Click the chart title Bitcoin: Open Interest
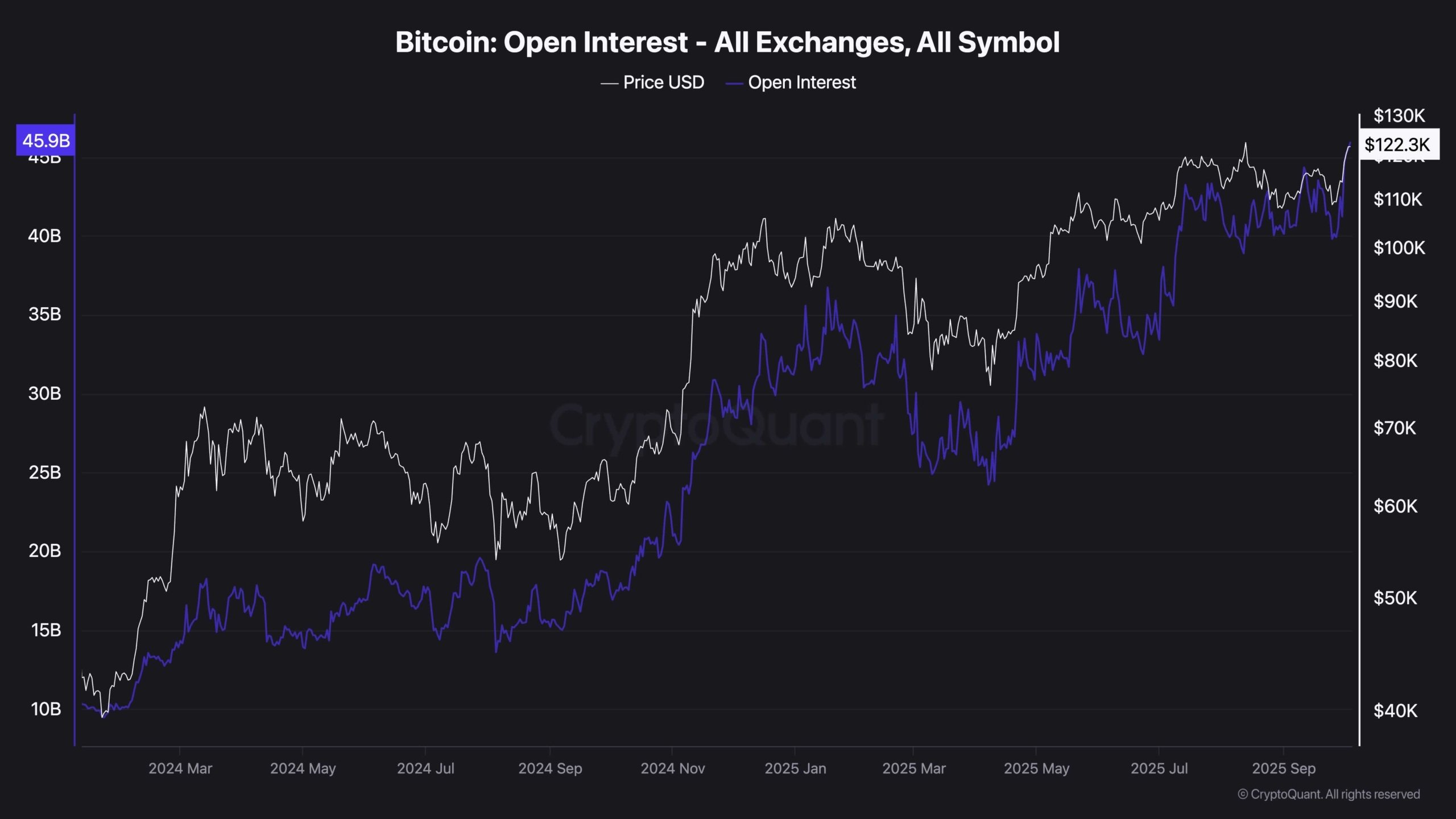Image resolution: width=1456 pixels, height=819 pixels. (541, 42)
